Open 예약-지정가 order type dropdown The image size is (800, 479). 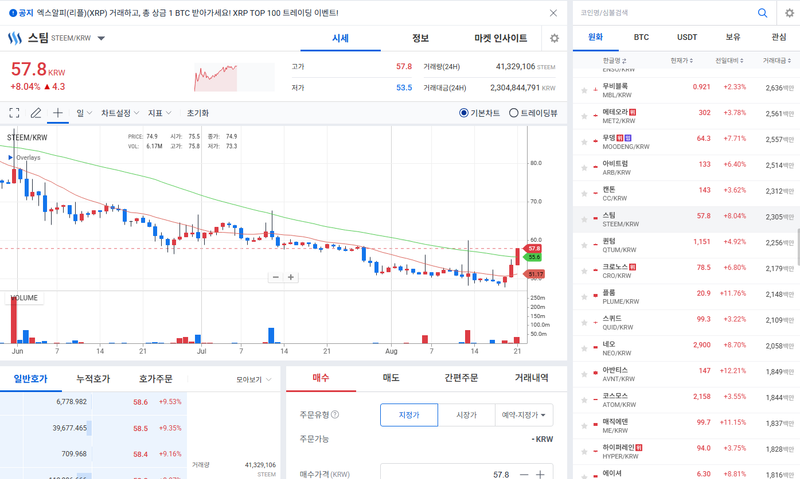coord(524,415)
